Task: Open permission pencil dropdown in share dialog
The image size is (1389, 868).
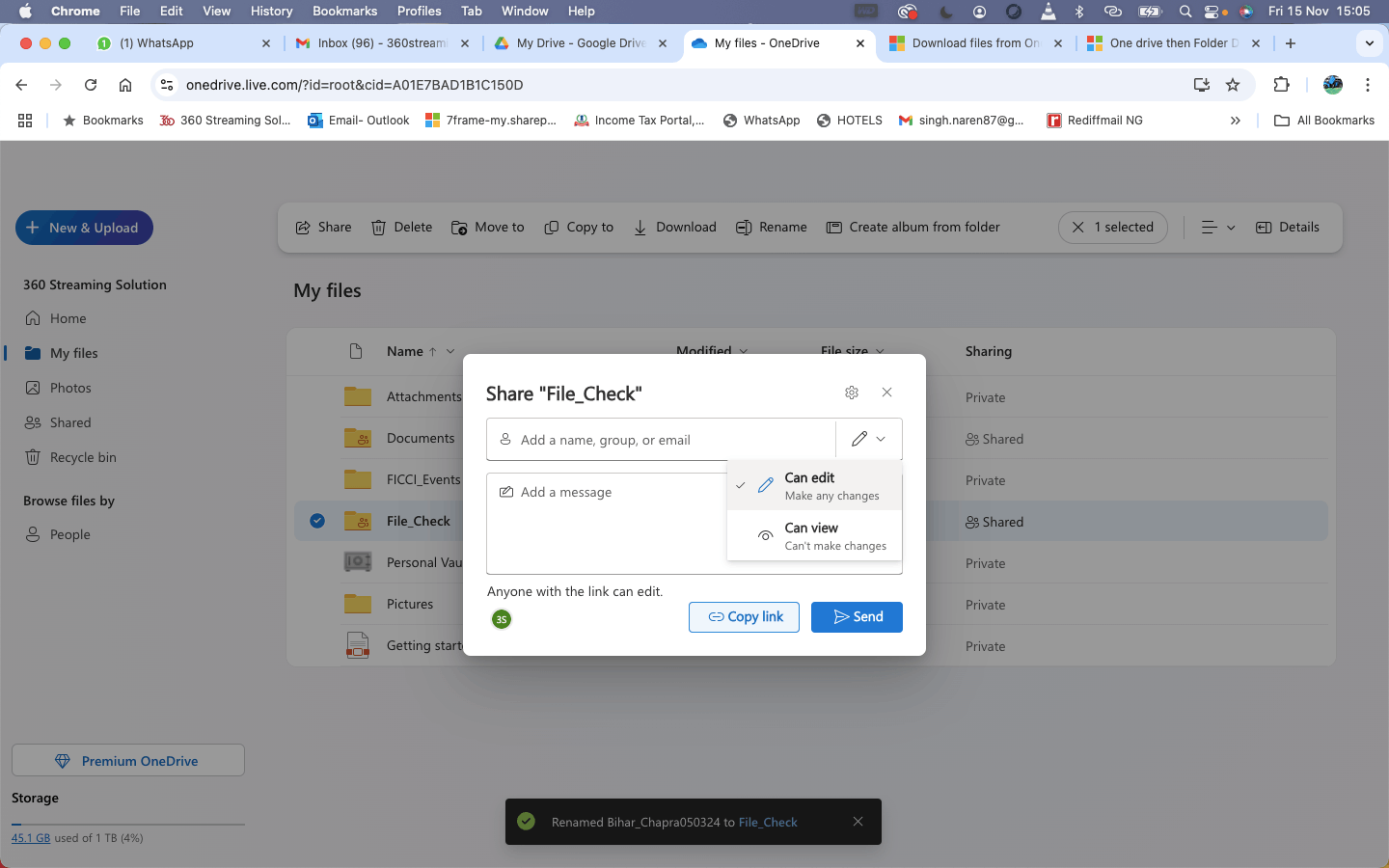Action: (x=869, y=439)
